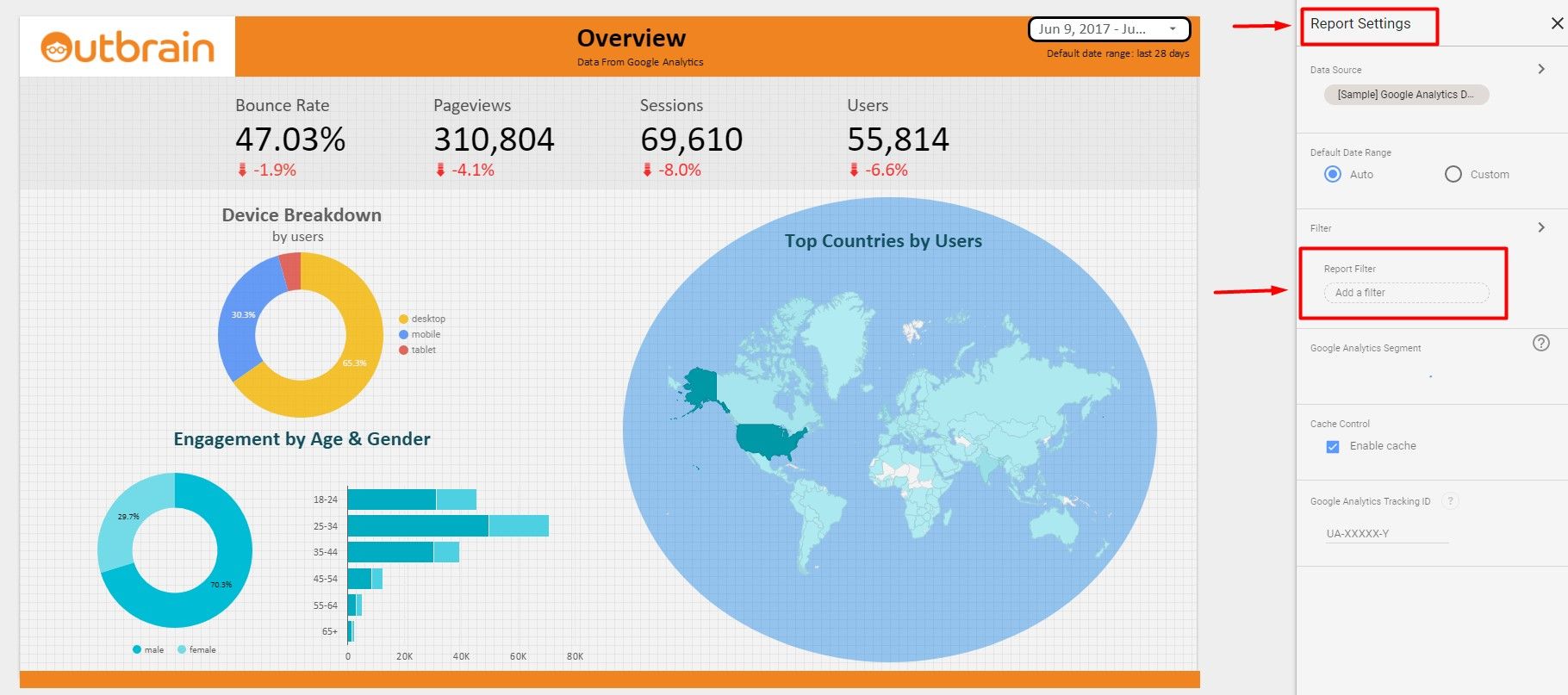
Task: Select the Auto date range radio button
Action: click(x=1333, y=174)
